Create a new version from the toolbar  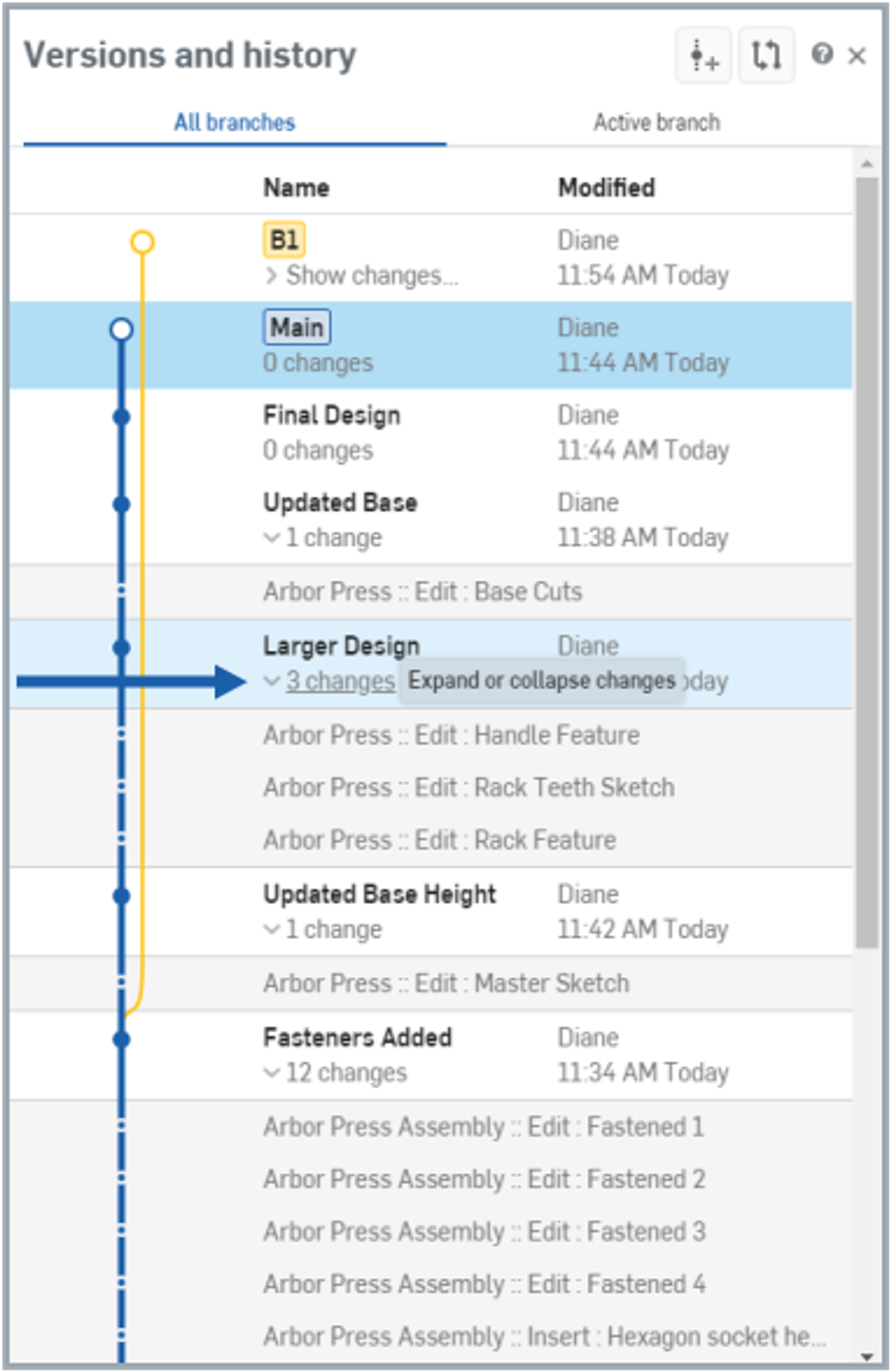(x=703, y=56)
